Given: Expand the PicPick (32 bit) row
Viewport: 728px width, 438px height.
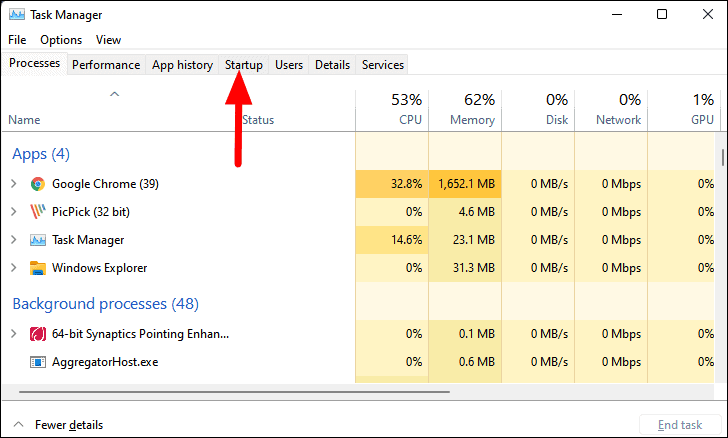Looking at the screenshot, I should tap(13, 212).
